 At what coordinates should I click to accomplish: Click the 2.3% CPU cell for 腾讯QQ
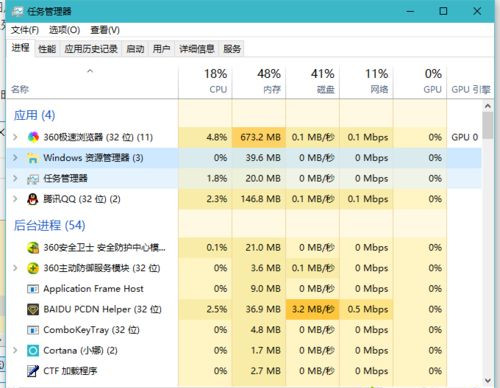click(205, 199)
